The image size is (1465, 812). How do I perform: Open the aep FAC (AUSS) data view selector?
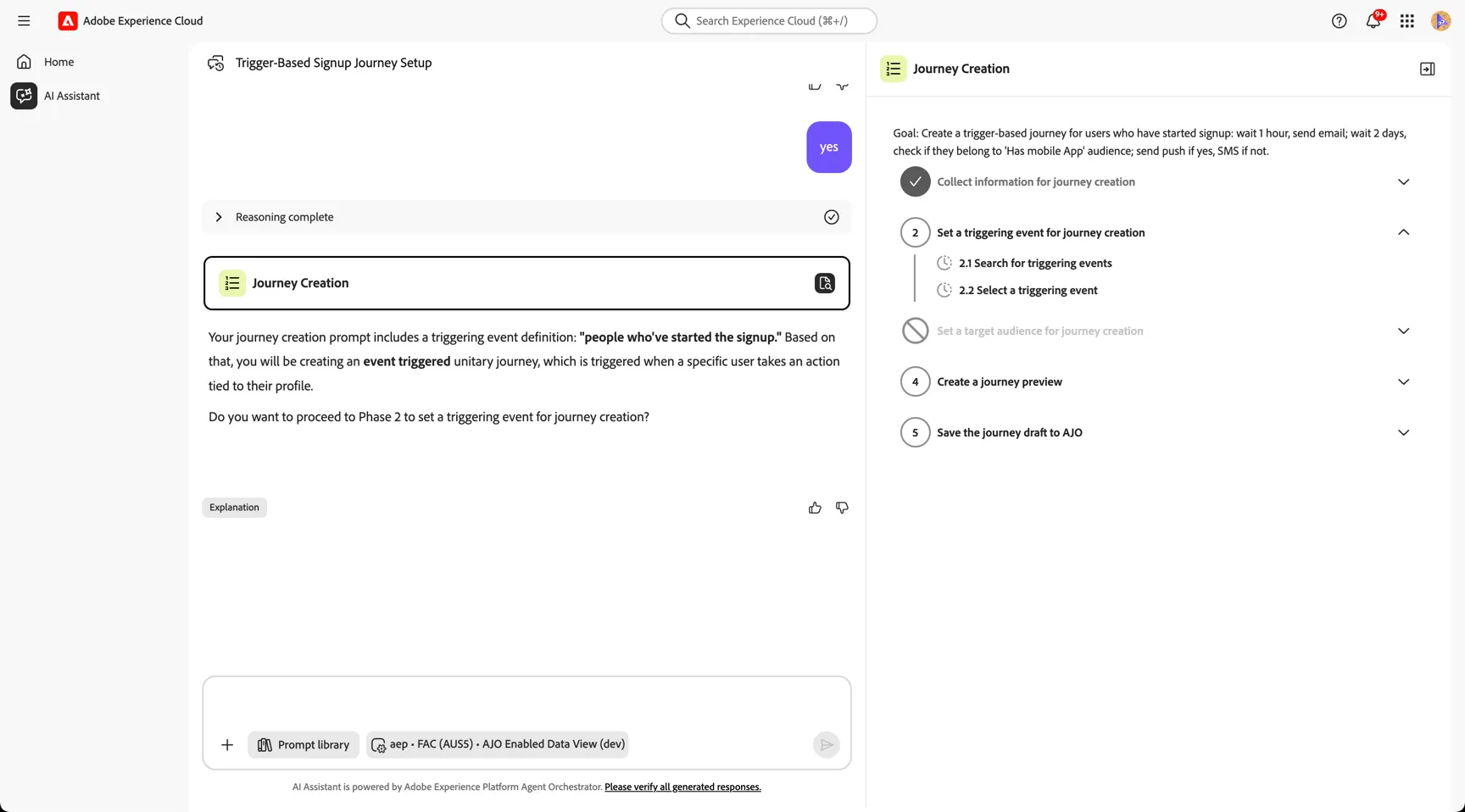pos(498,745)
